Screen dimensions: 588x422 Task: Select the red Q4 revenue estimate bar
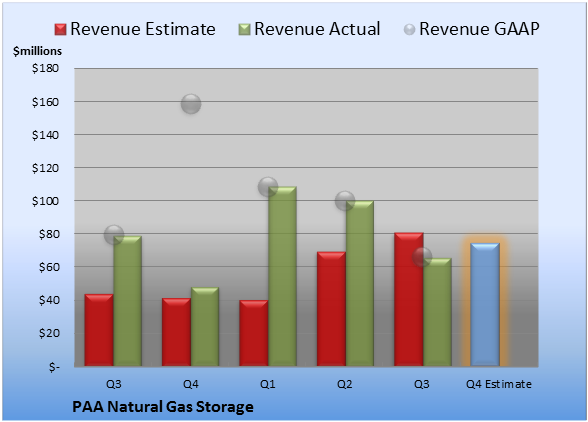176,332
